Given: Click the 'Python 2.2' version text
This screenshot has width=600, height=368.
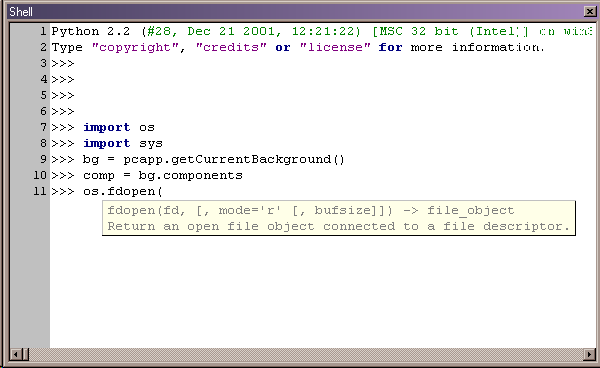Looking at the screenshot, I should click(91, 31).
